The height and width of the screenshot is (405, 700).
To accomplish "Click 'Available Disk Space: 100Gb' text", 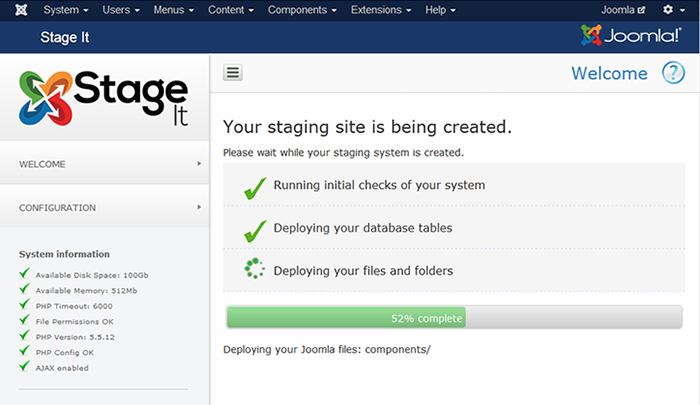I will point(92,275).
